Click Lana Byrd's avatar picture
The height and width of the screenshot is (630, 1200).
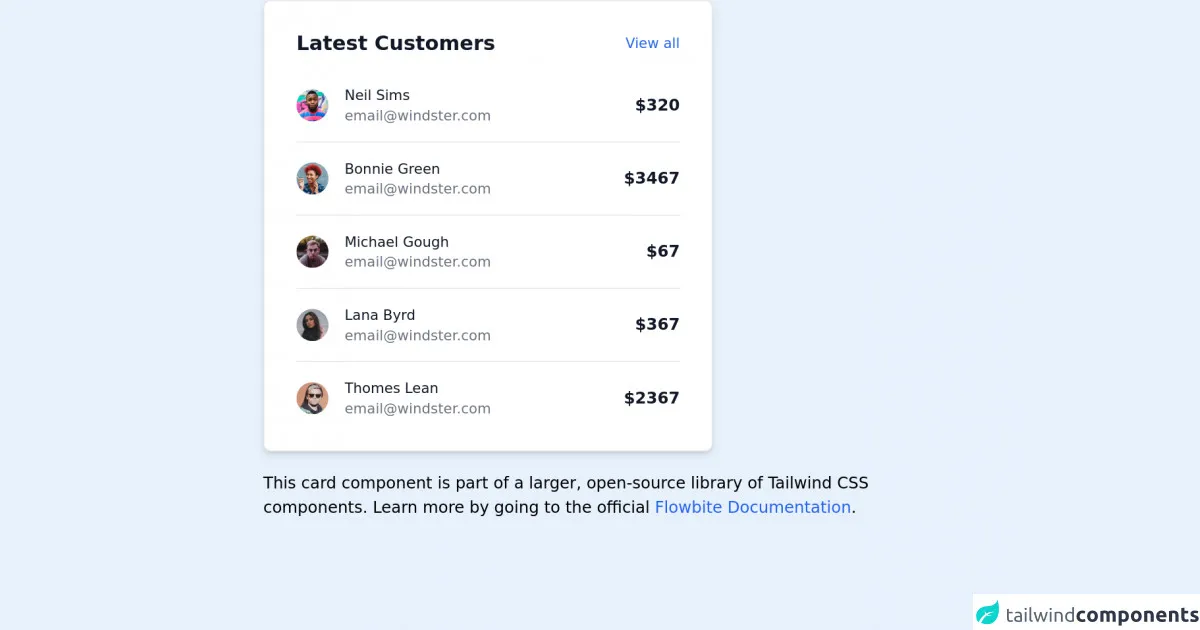click(312, 325)
